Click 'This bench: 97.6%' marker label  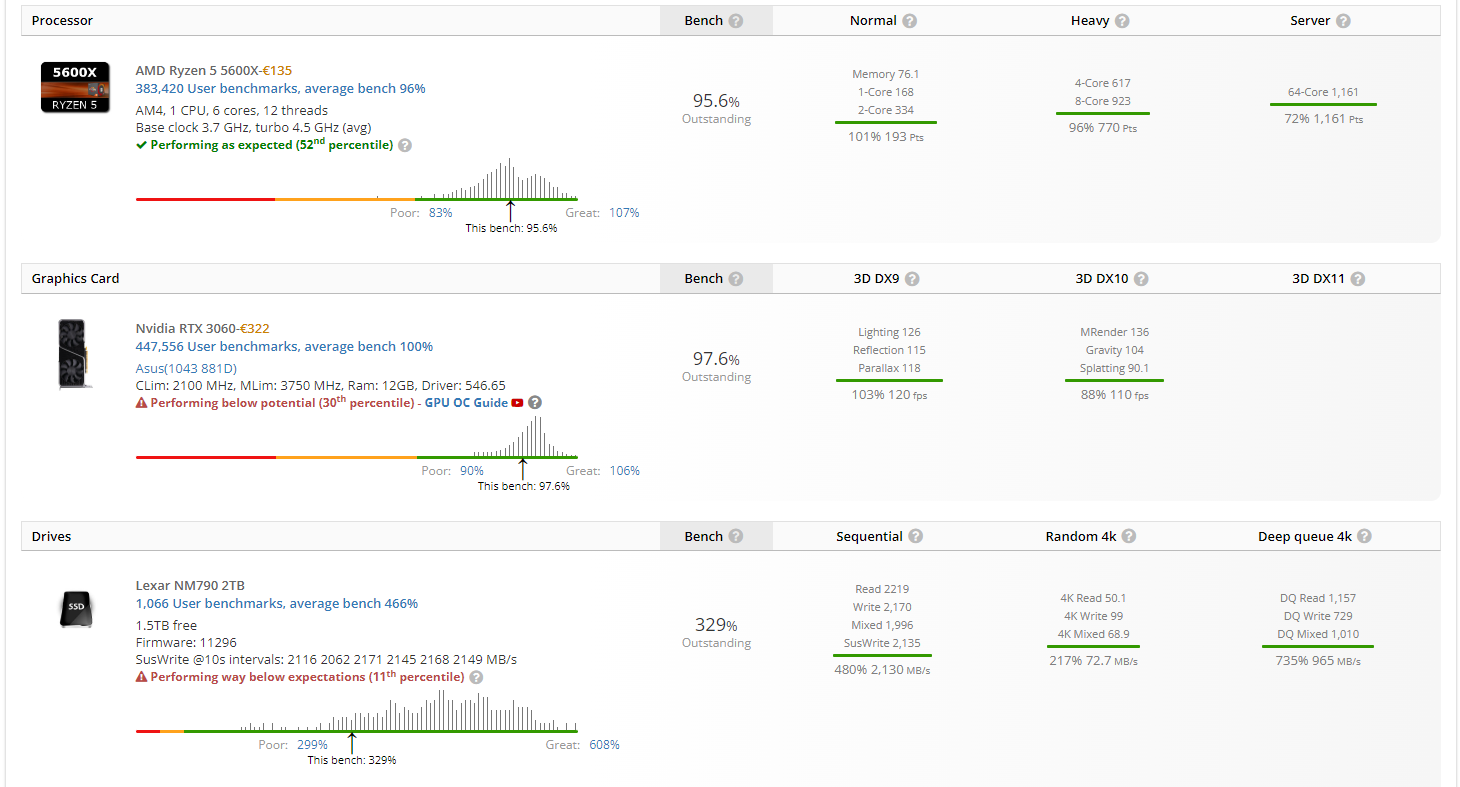pos(523,486)
